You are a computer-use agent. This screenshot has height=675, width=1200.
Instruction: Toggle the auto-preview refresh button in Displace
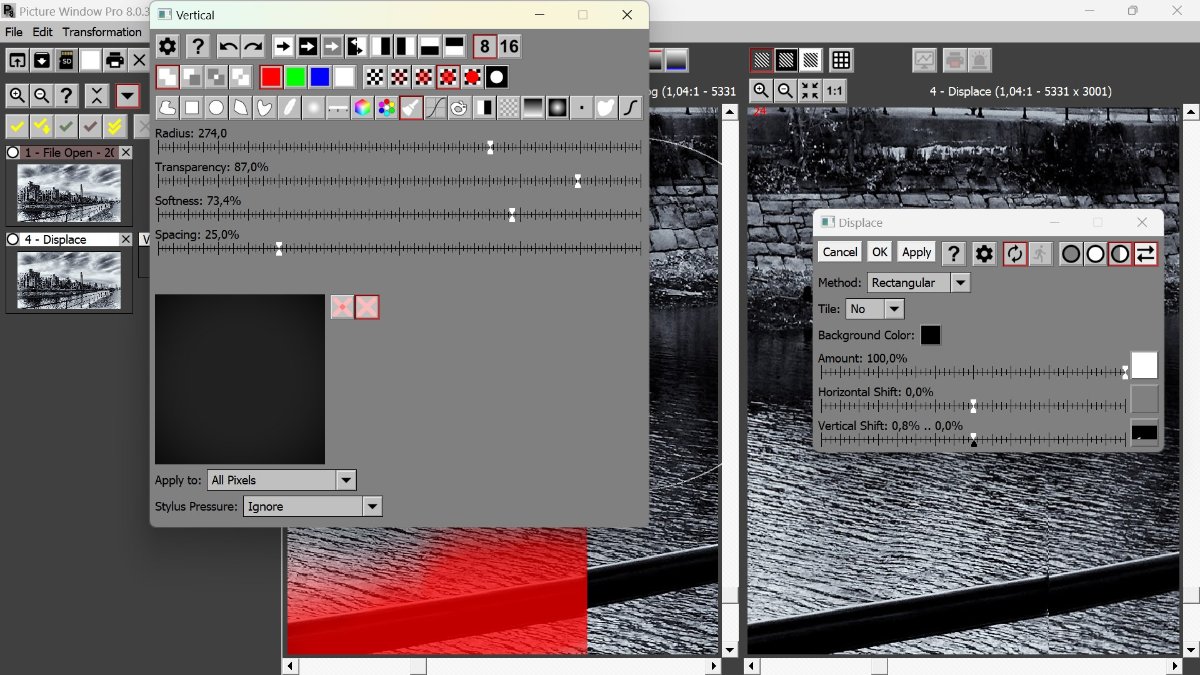[1015, 253]
